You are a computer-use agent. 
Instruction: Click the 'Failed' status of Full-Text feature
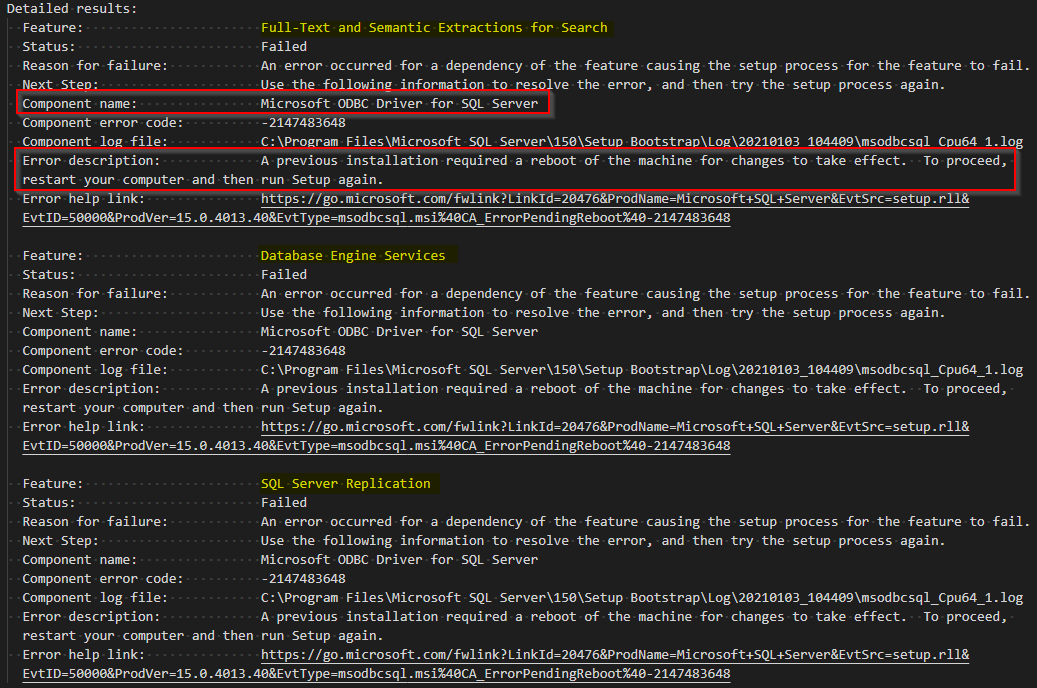click(x=284, y=47)
